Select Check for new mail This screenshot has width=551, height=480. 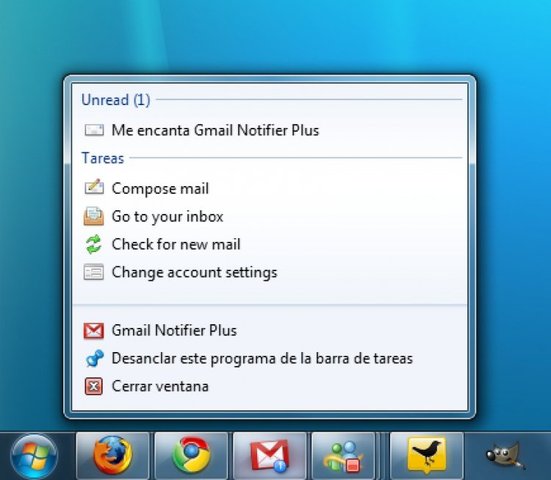pos(176,244)
